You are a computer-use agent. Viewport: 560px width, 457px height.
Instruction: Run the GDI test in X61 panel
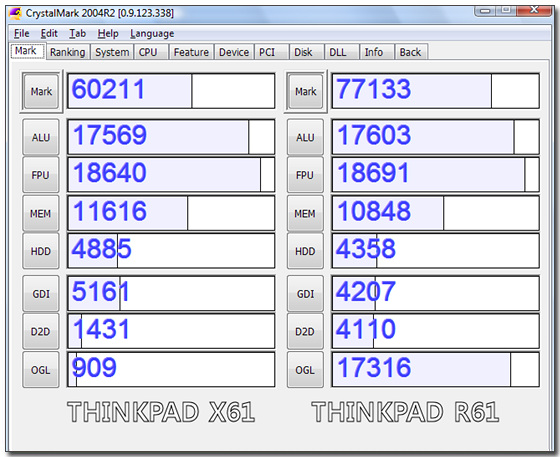(x=41, y=293)
